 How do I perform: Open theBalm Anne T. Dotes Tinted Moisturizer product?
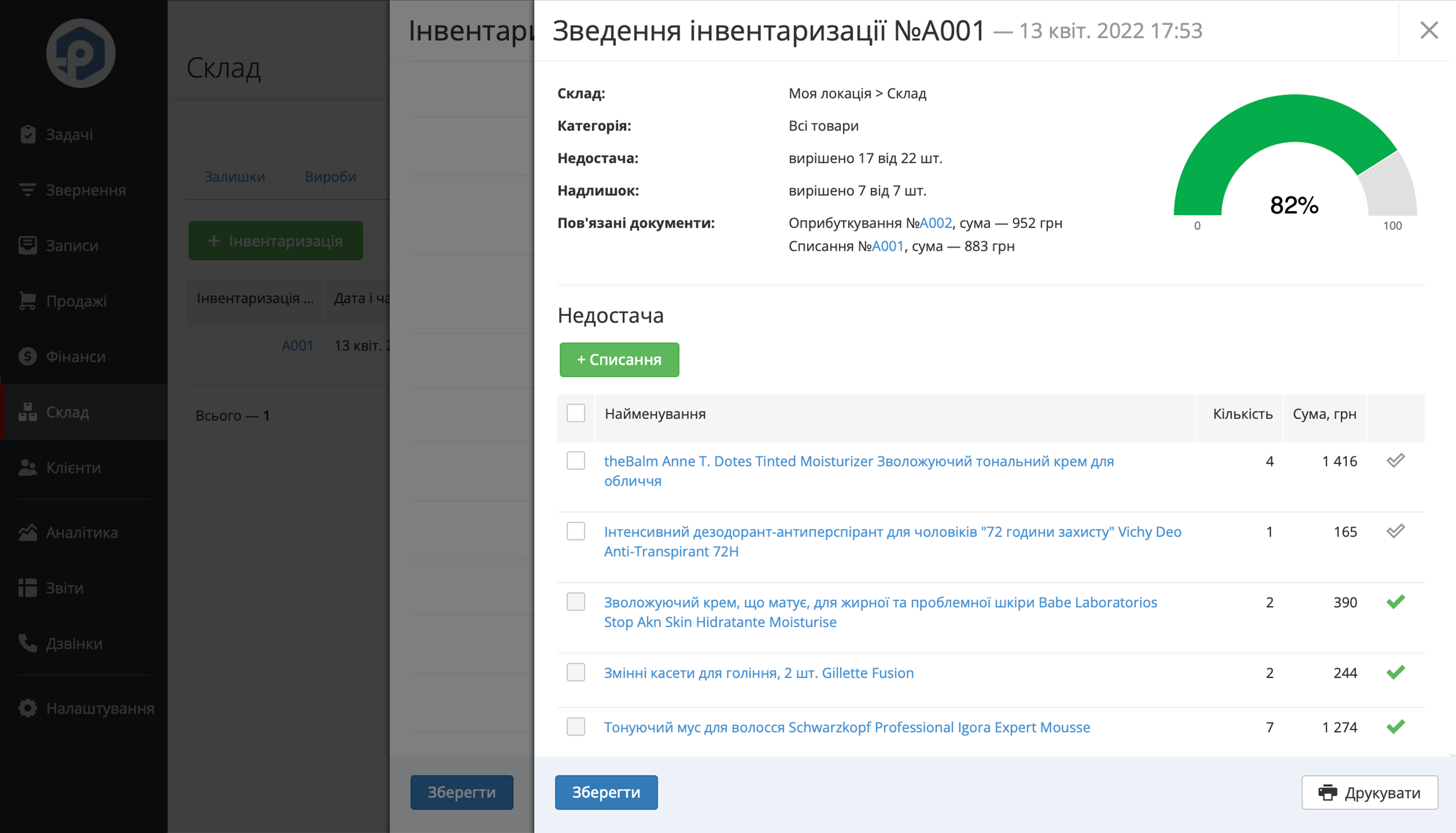(x=858, y=471)
